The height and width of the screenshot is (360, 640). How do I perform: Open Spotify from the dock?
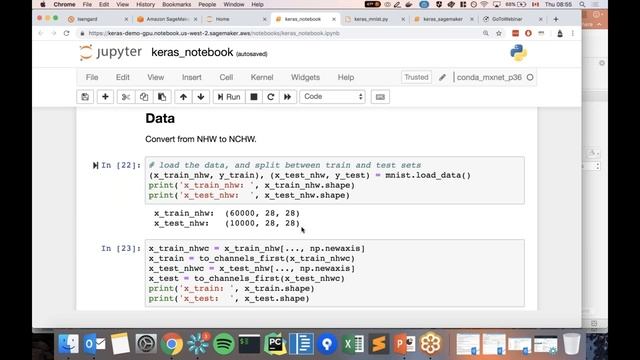click(223, 344)
